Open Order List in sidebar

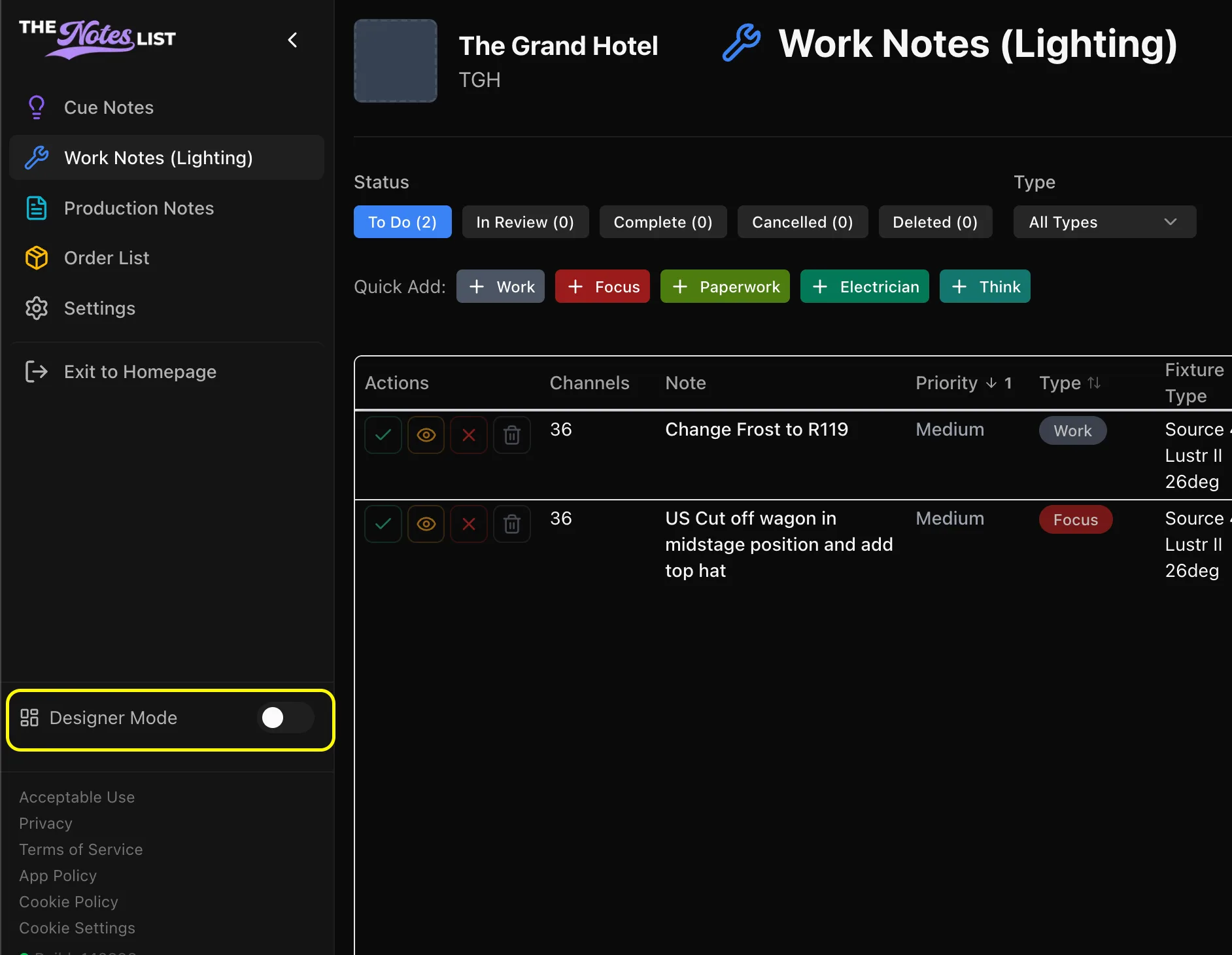pos(167,258)
